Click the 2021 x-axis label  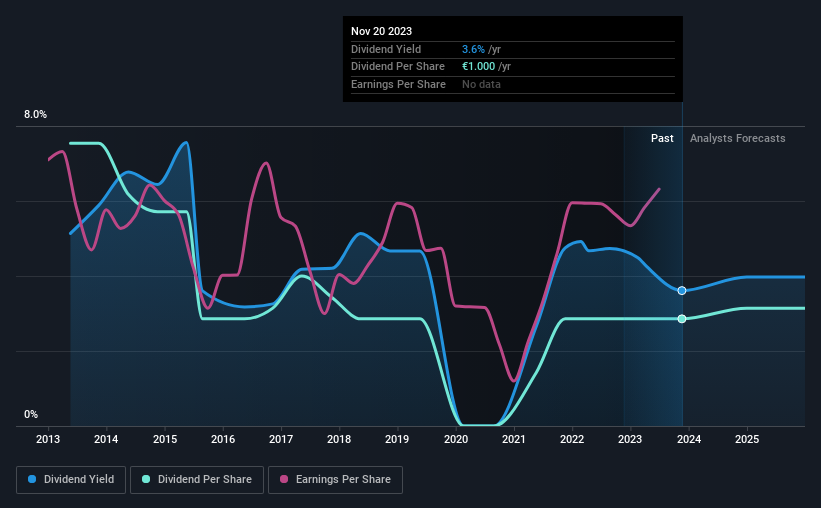(514, 439)
